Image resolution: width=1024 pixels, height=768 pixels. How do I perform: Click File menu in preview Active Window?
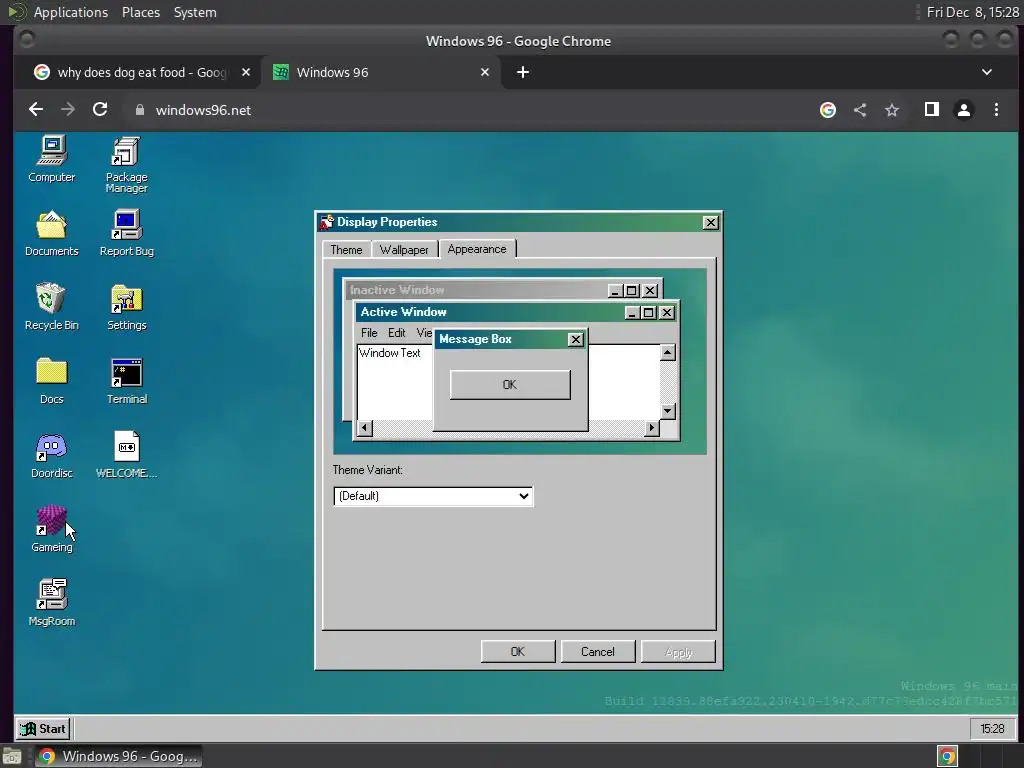[369, 333]
